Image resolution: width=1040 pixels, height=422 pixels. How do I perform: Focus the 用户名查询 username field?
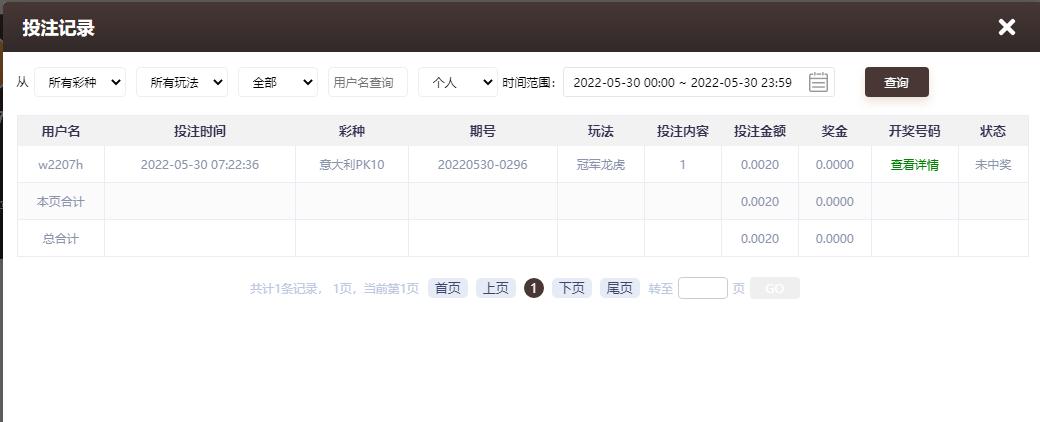tap(367, 82)
